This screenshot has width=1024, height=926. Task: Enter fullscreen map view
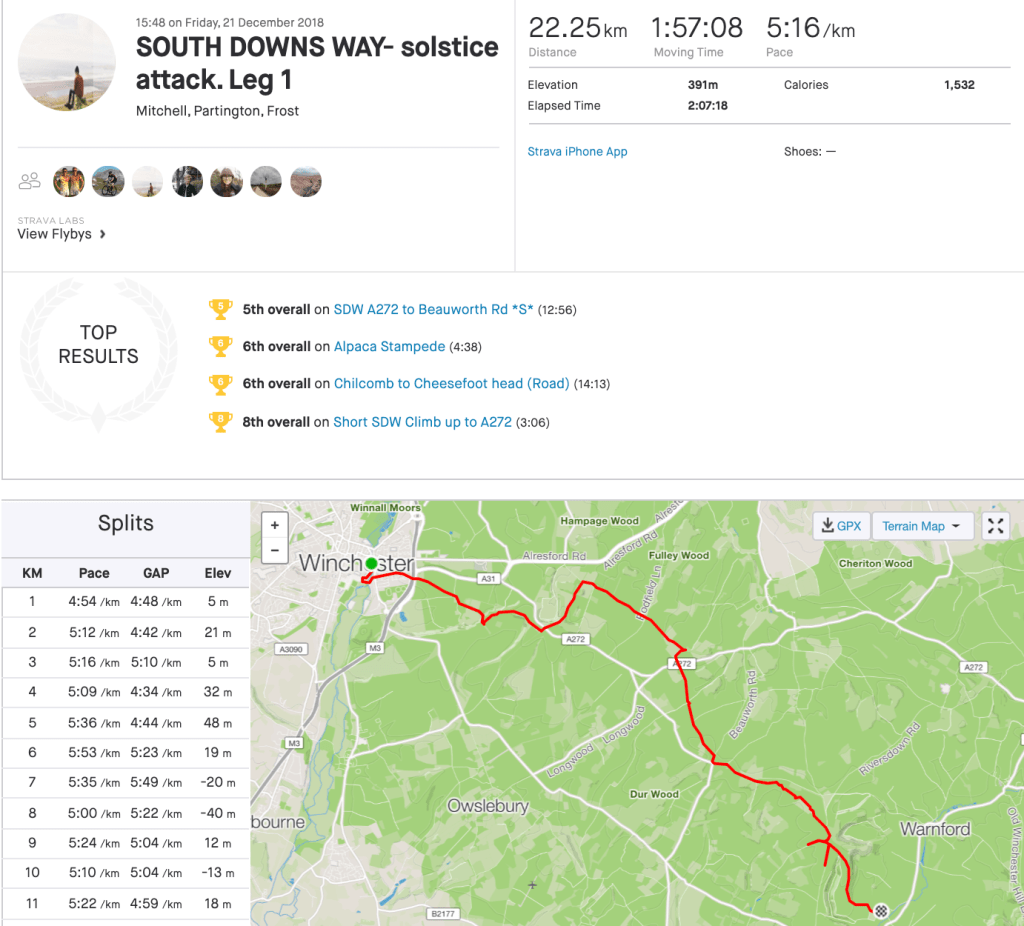995,526
